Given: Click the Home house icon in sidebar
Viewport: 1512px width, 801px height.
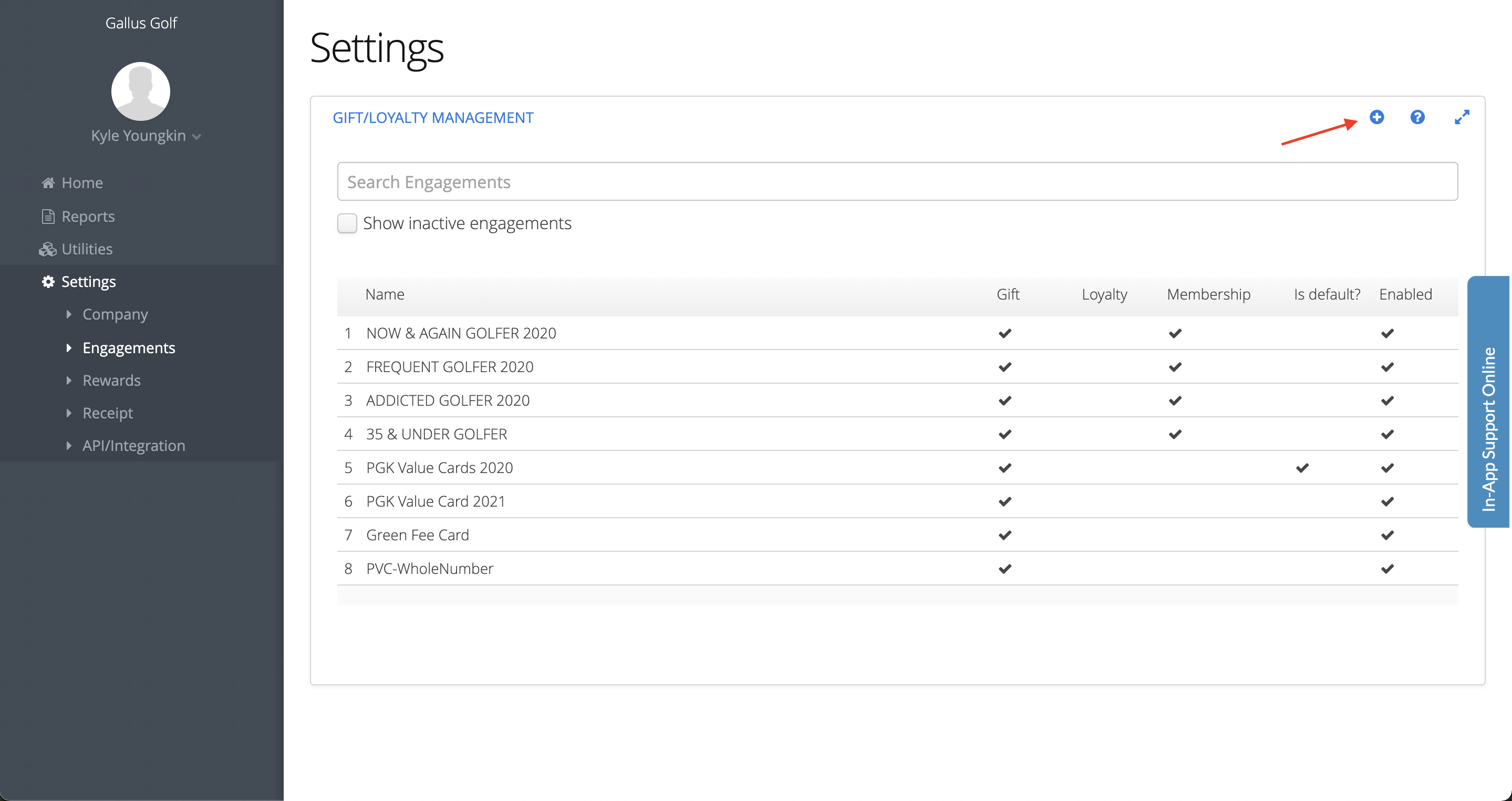Looking at the screenshot, I should click(x=48, y=182).
